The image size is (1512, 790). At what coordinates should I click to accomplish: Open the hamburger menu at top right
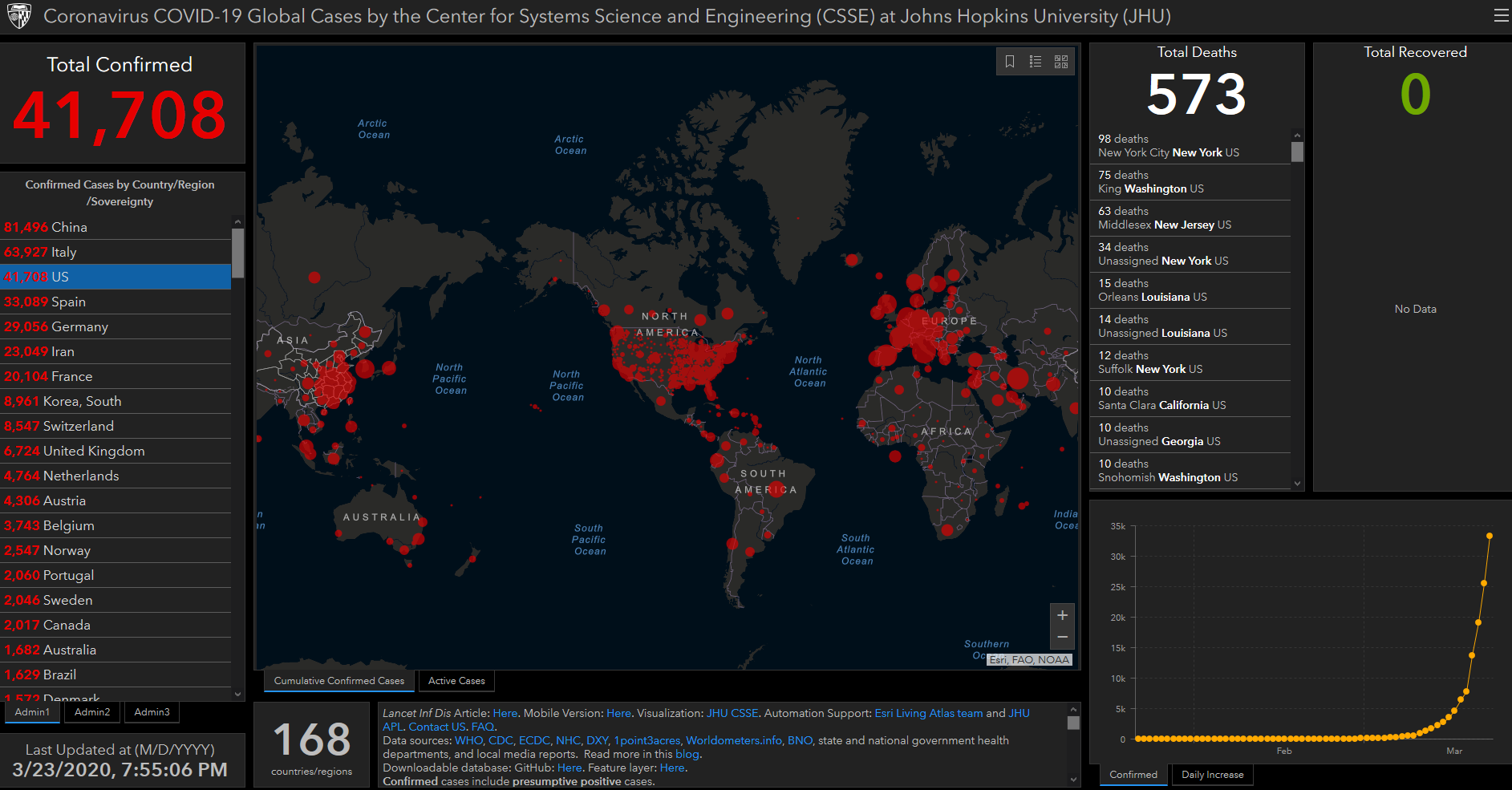(x=1501, y=15)
